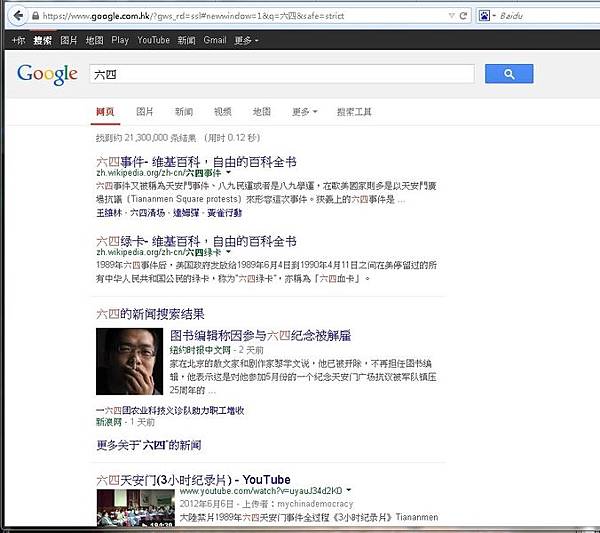Open the 六四天安门(3小时纪录片) YouTube result
The width and height of the screenshot is (600, 533).
click(193, 480)
